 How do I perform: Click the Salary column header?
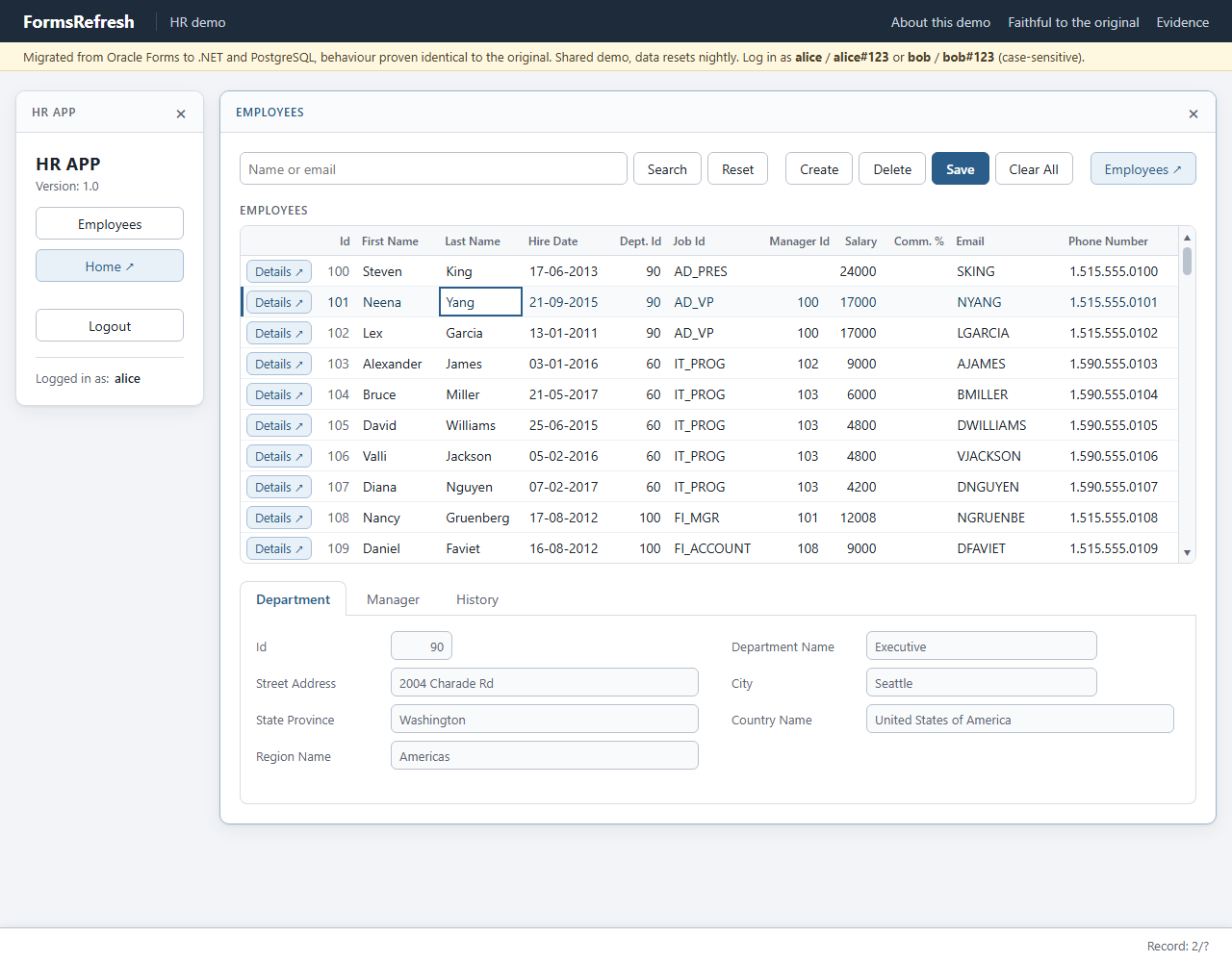860,241
